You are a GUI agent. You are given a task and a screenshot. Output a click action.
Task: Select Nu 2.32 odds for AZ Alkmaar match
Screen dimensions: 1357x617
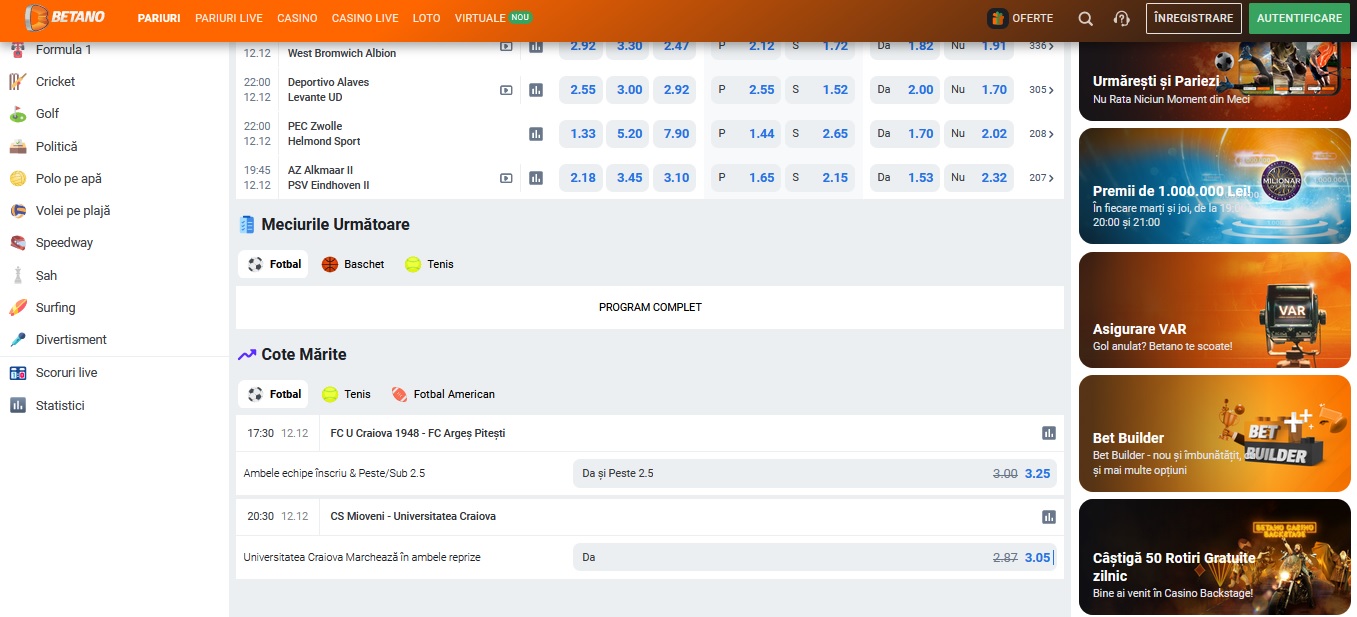[x=979, y=178]
